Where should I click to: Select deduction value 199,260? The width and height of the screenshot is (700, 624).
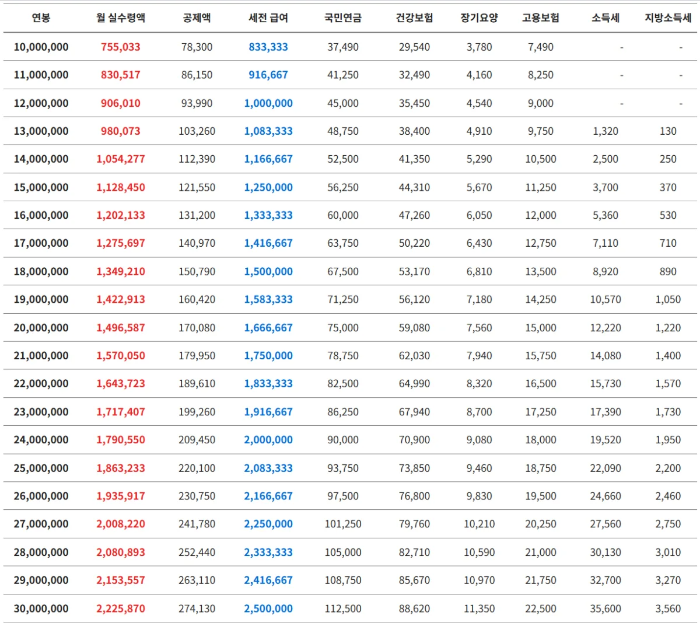point(197,412)
